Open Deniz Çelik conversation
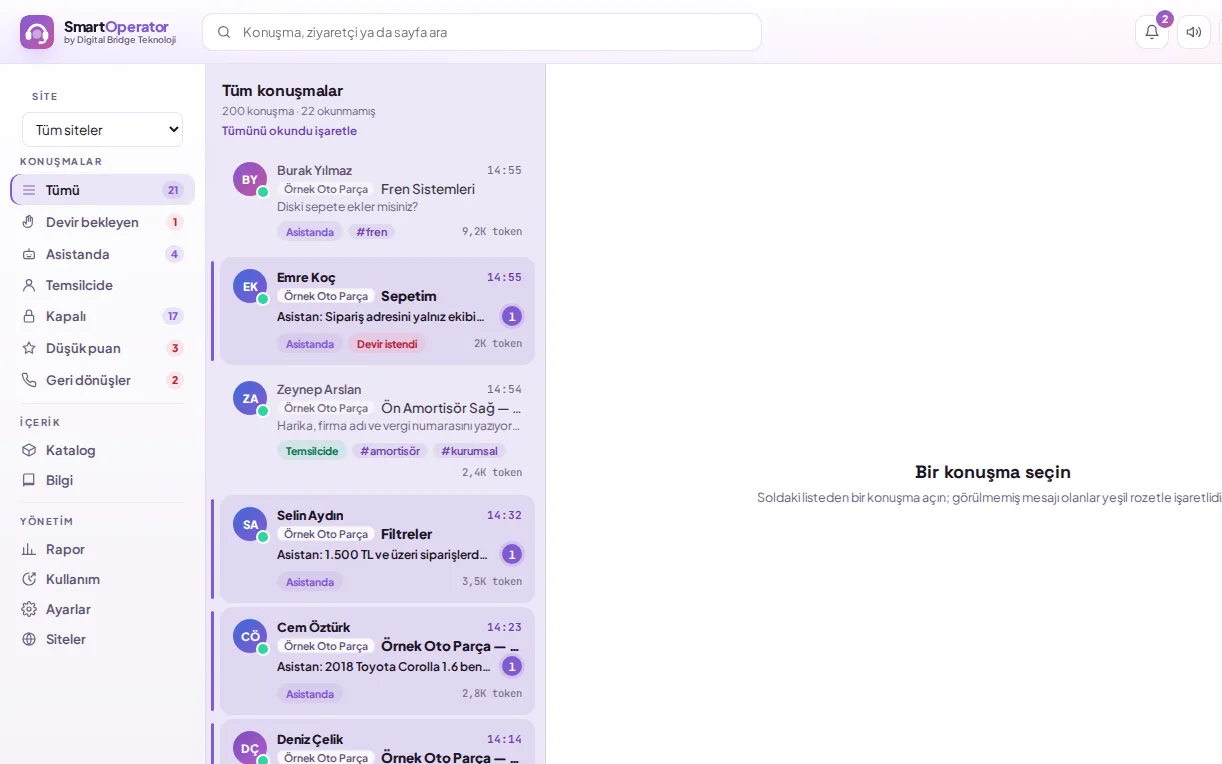This screenshot has height=764, width=1222. [377, 742]
